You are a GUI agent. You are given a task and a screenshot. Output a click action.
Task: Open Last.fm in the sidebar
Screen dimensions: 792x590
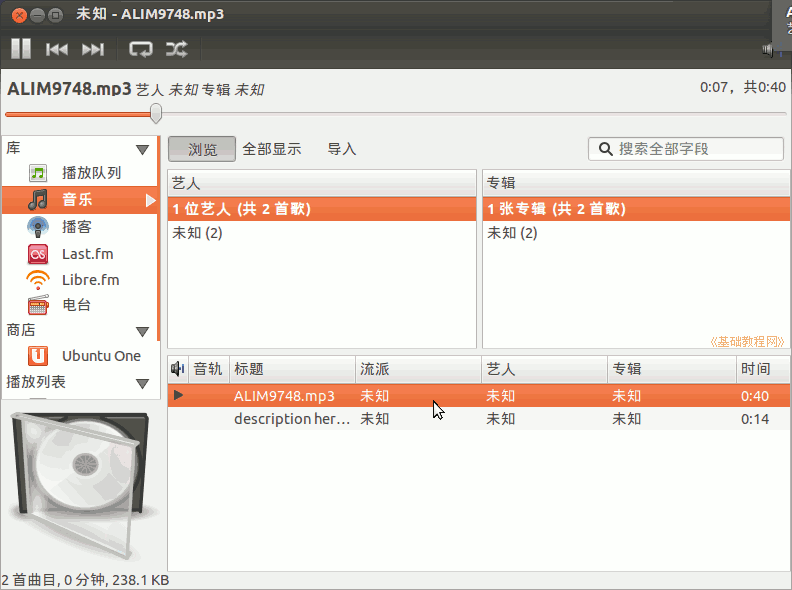click(x=89, y=254)
